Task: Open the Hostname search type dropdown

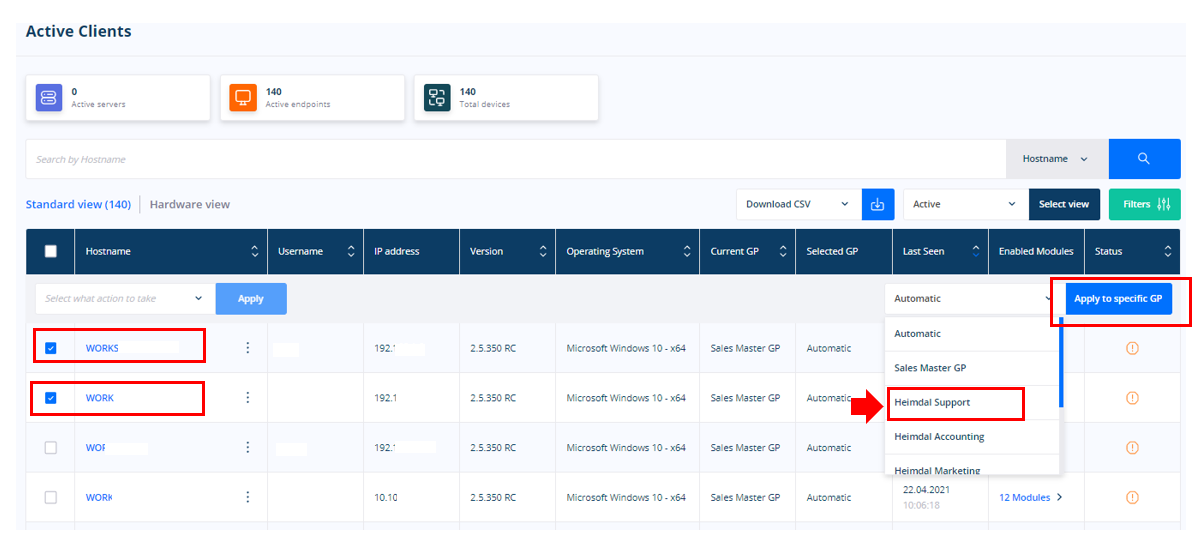Action: click(1056, 159)
